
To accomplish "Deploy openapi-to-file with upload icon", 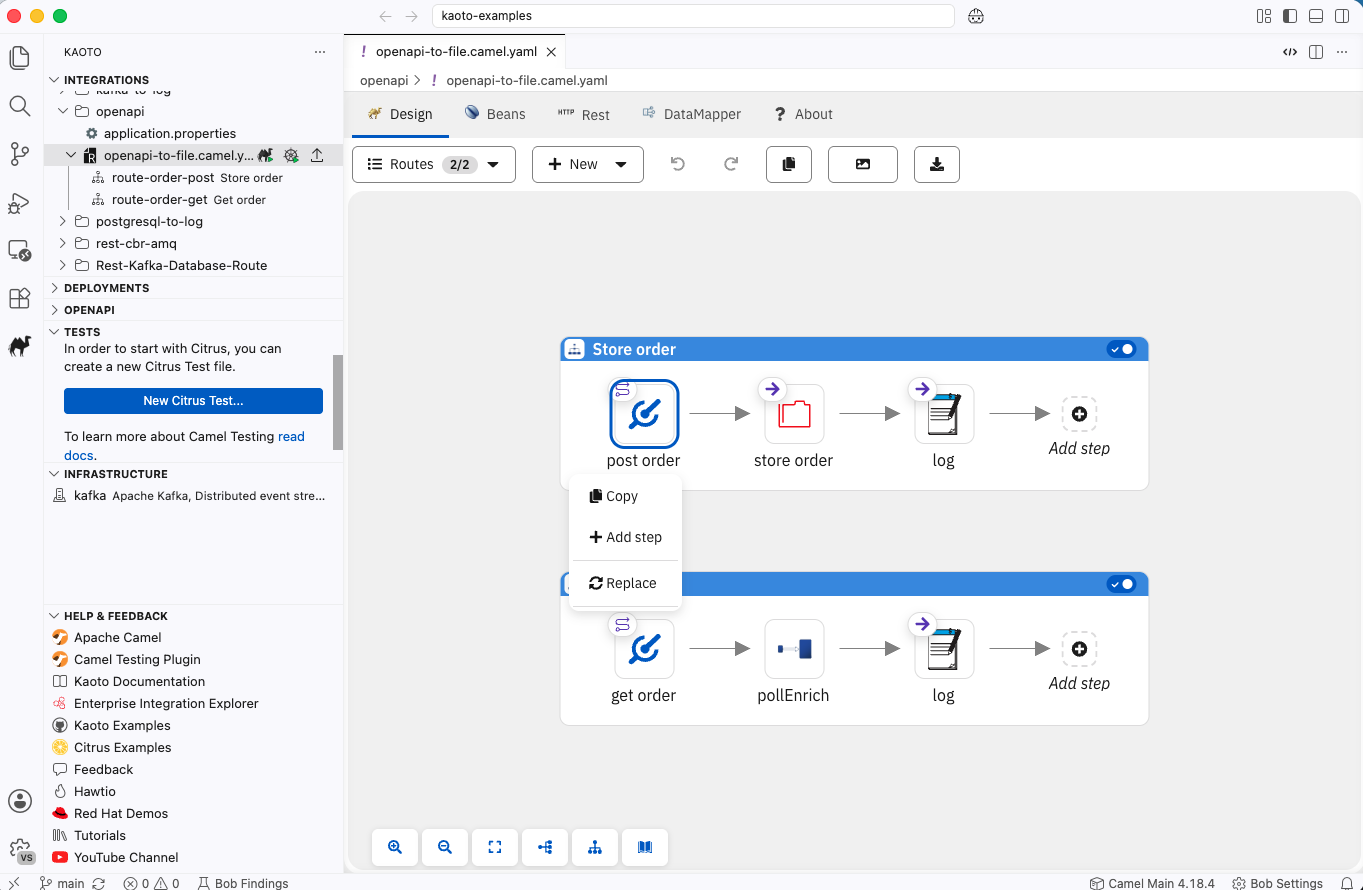I will pyautogui.click(x=317, y=155).
